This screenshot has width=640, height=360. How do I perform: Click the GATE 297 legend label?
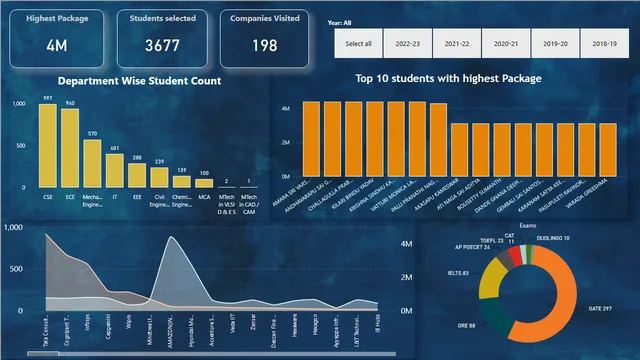coord(600,309)
